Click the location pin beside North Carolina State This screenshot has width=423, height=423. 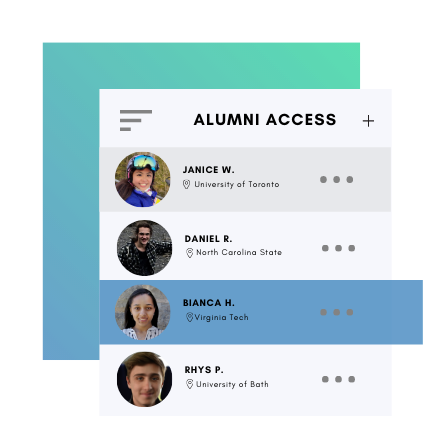pos(189,253)
